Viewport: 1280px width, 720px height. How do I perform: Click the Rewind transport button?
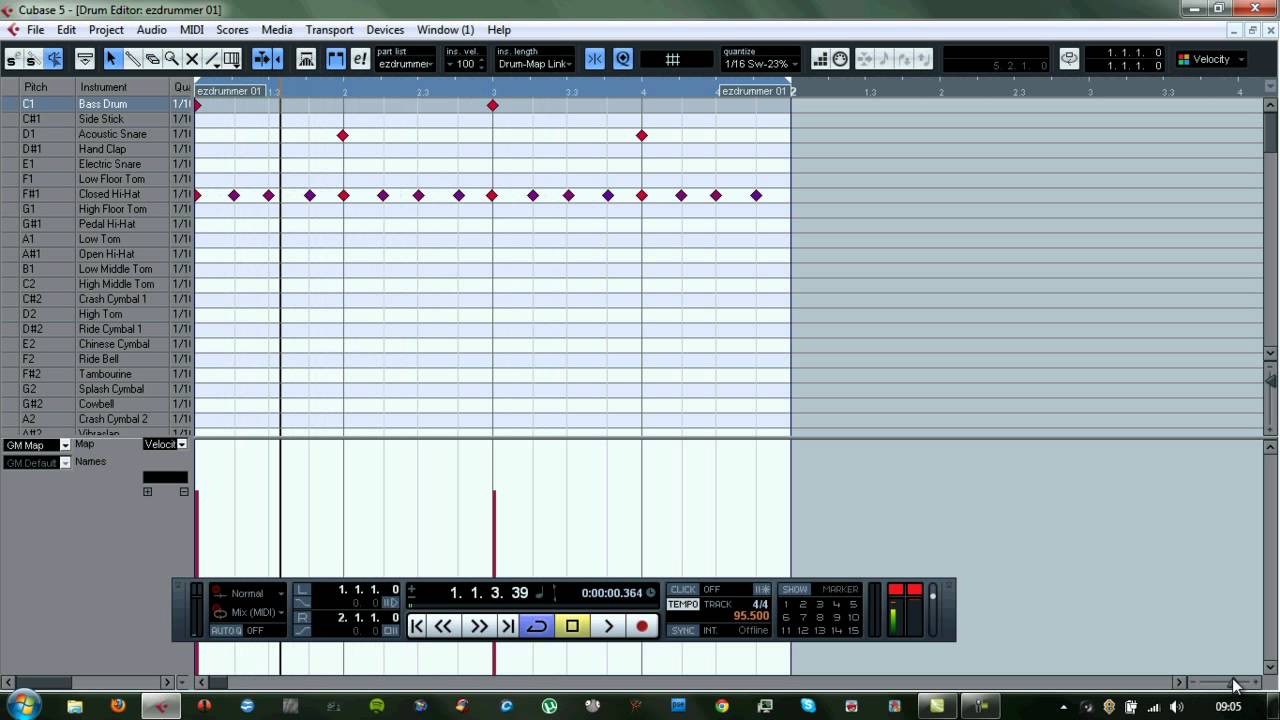coord(443,626)
